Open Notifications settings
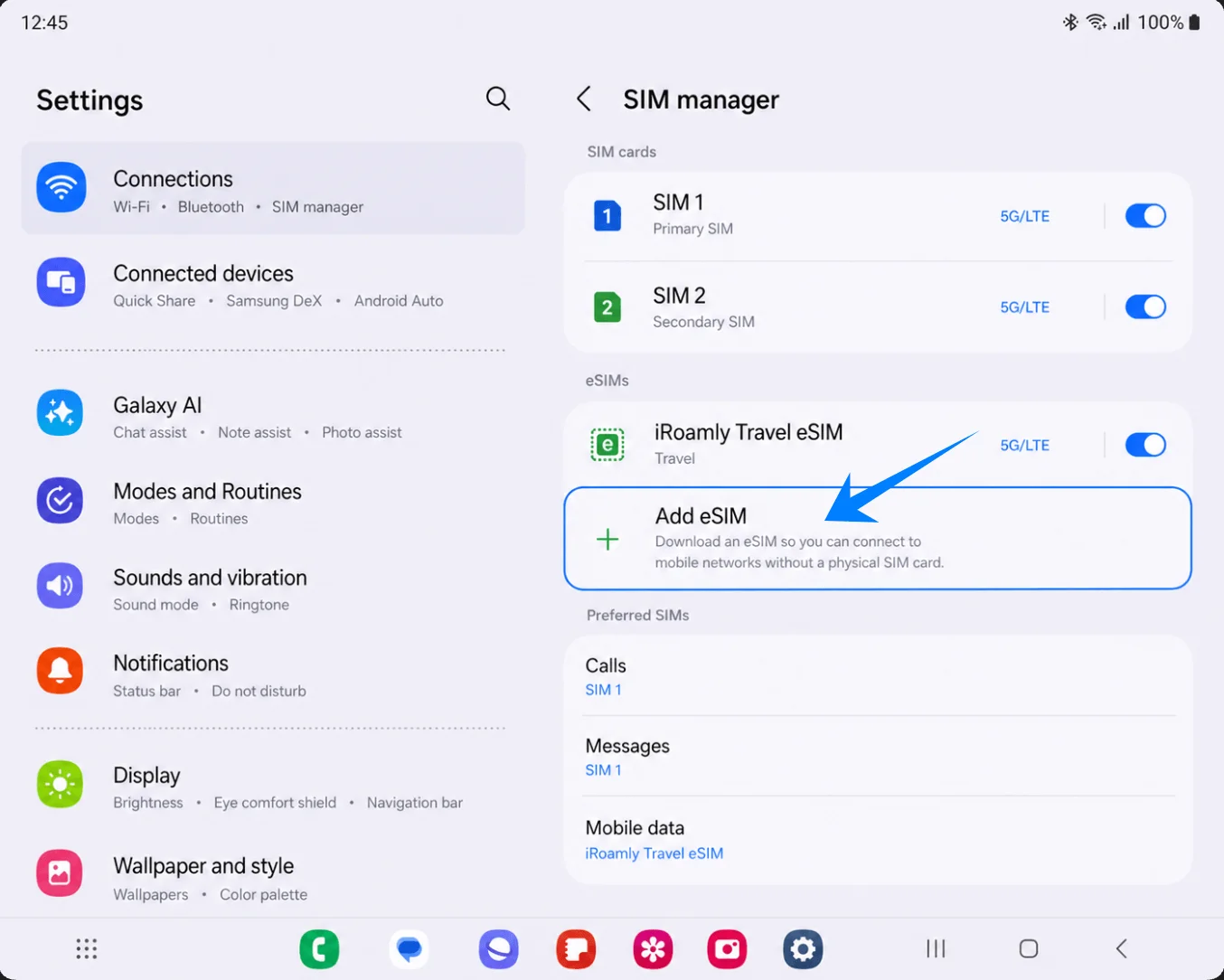Image resolution: width=1224 pixels, height=980 pixels. click(273, 673)
